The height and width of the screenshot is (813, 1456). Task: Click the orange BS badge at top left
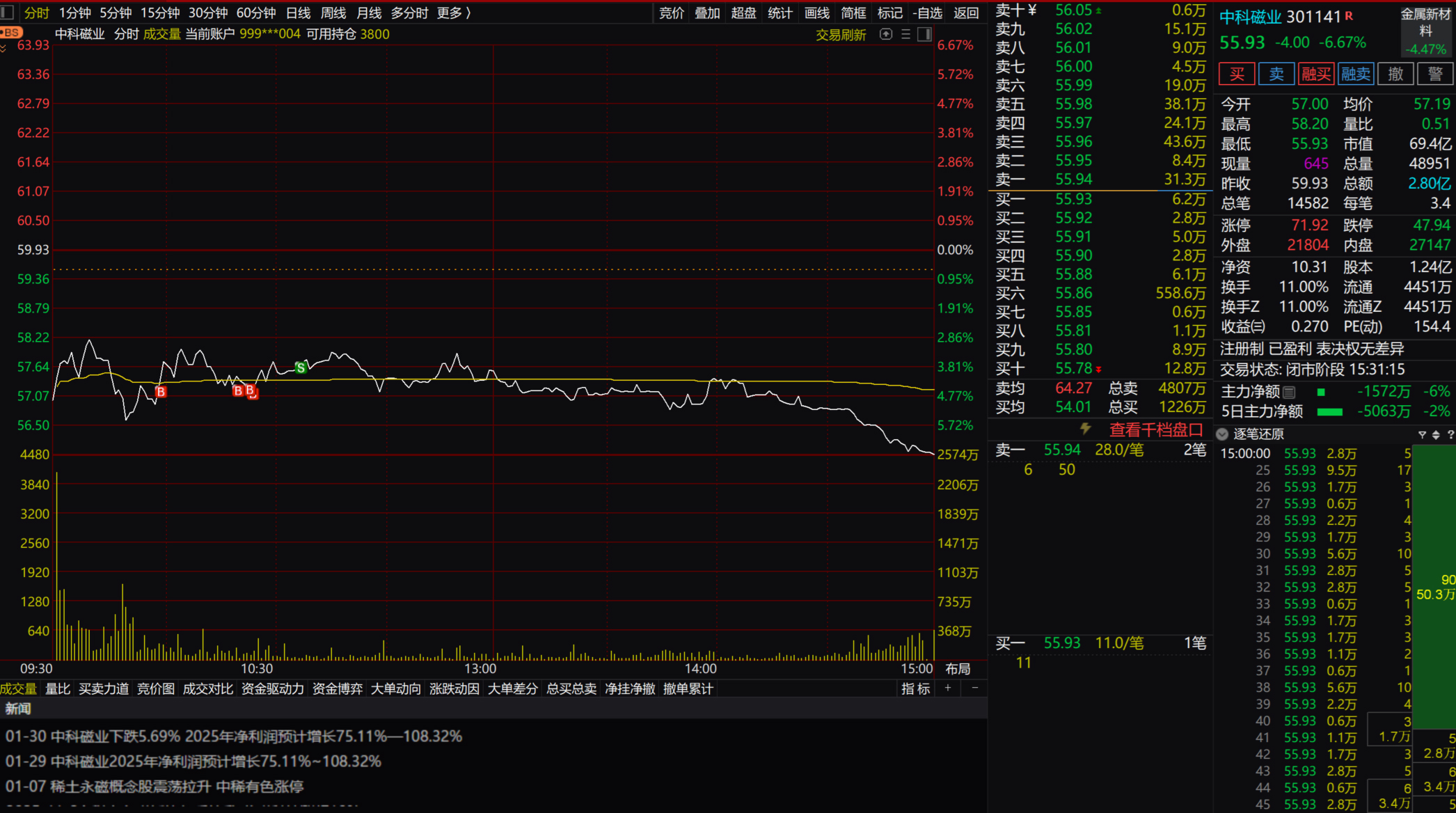pyautogui.click(x=11, y=33)
